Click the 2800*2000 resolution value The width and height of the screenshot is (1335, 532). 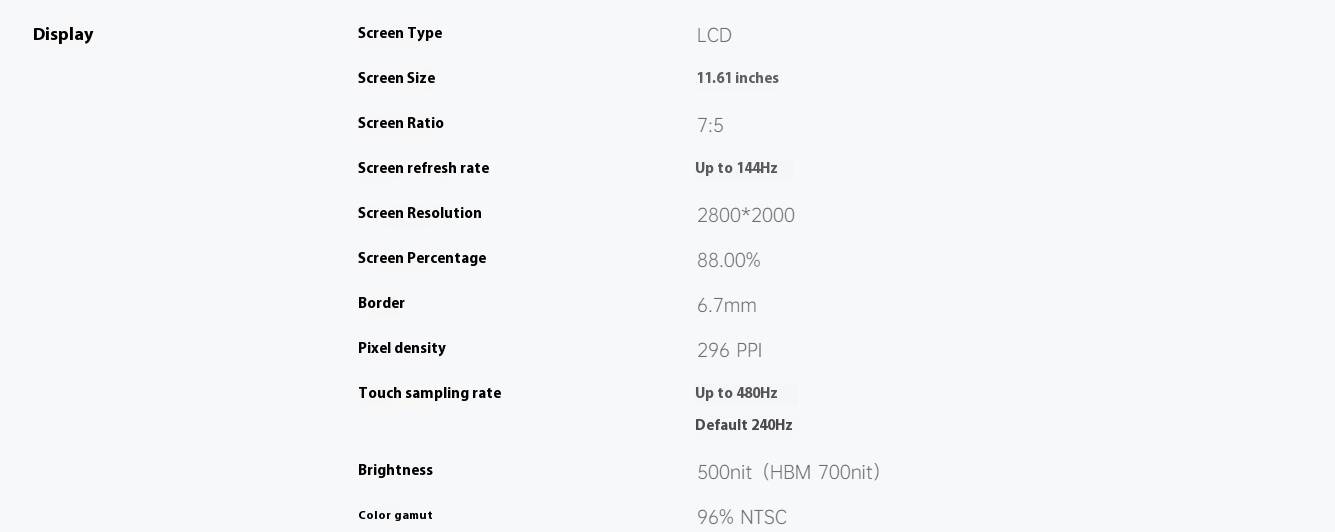pos(745,216)
